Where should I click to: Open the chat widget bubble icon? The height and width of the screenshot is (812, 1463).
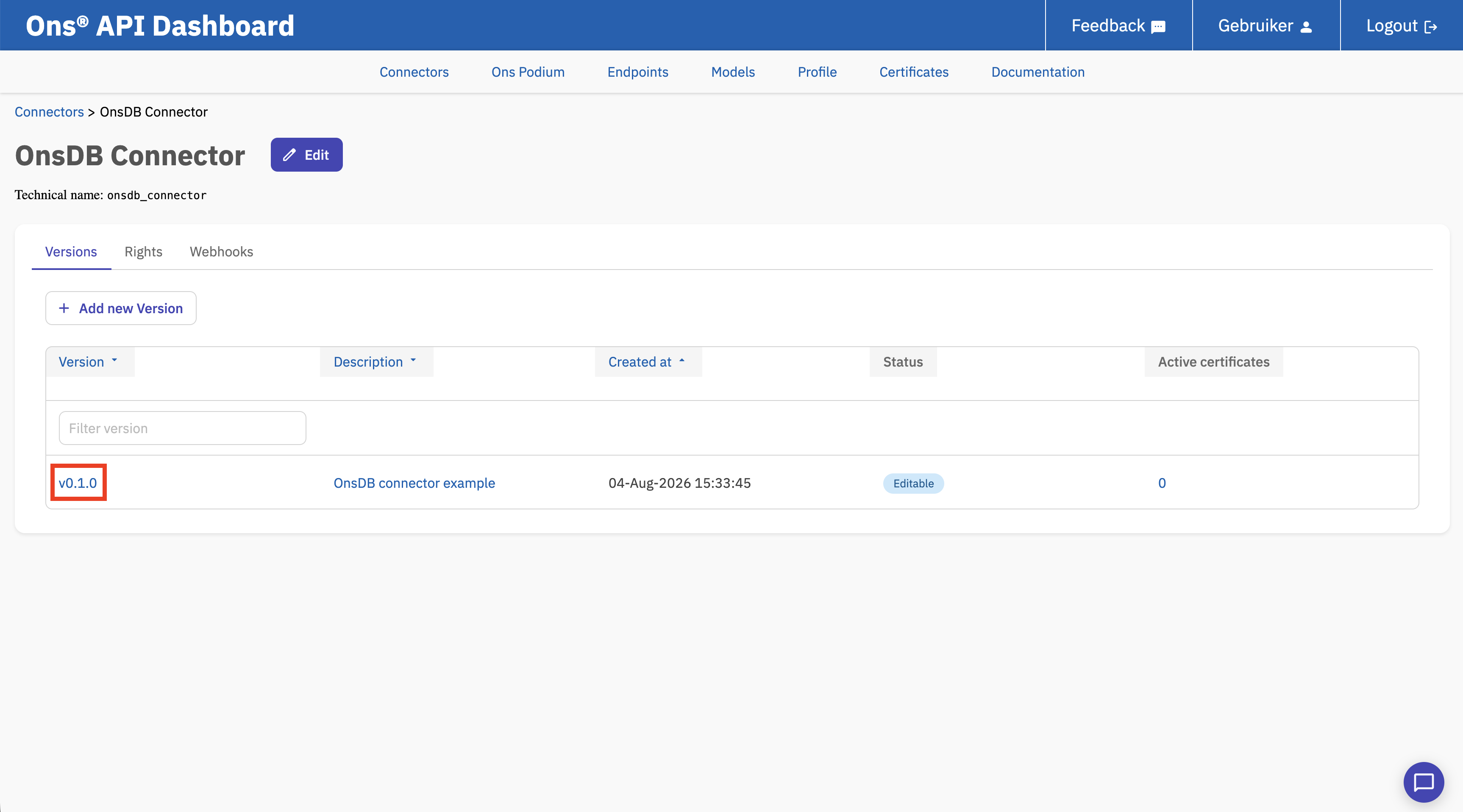tap(1423, 782)
